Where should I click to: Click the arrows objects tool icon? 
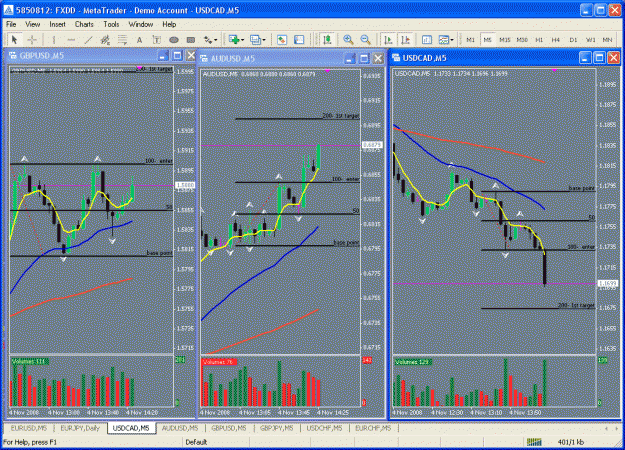point(208,39)
